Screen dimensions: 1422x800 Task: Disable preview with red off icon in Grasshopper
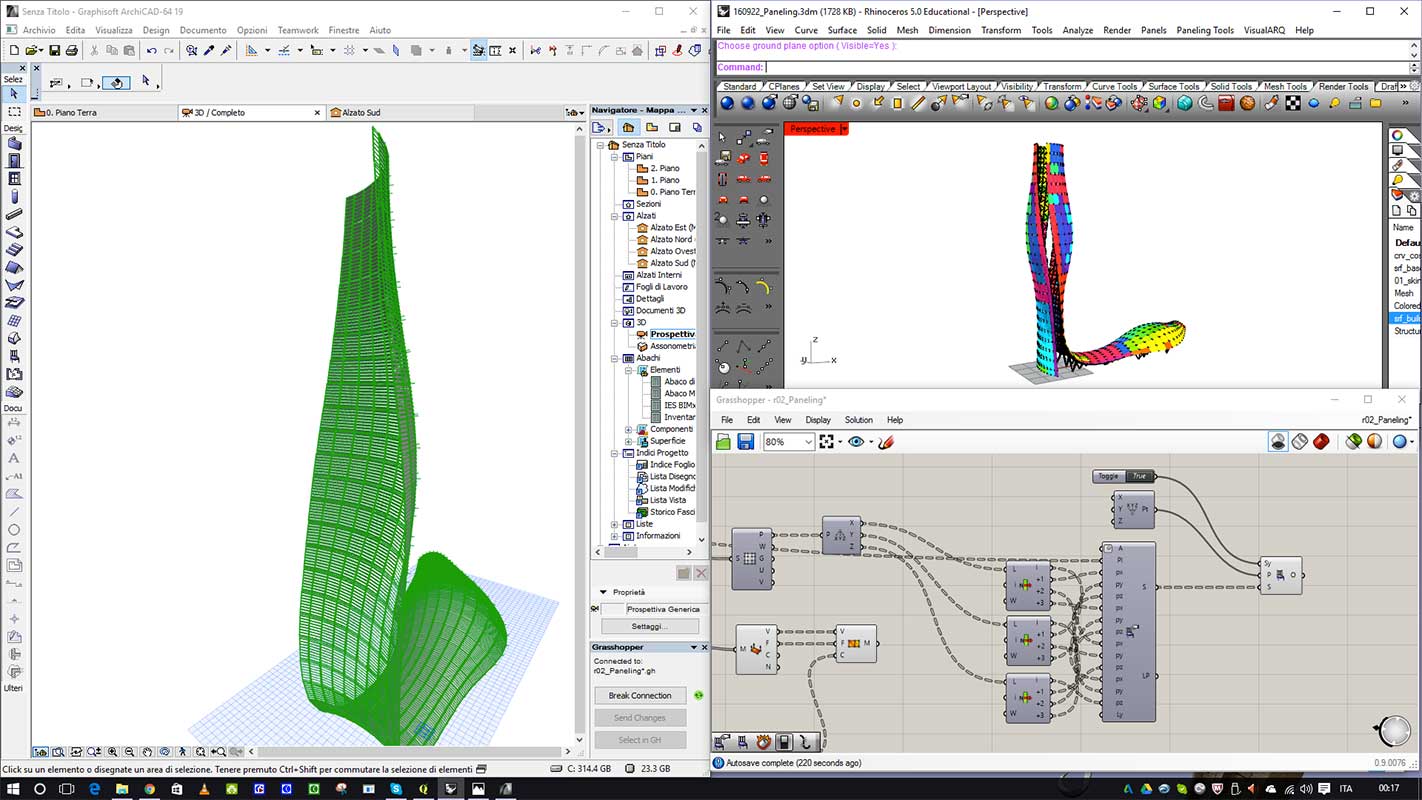pos(1321,441)
